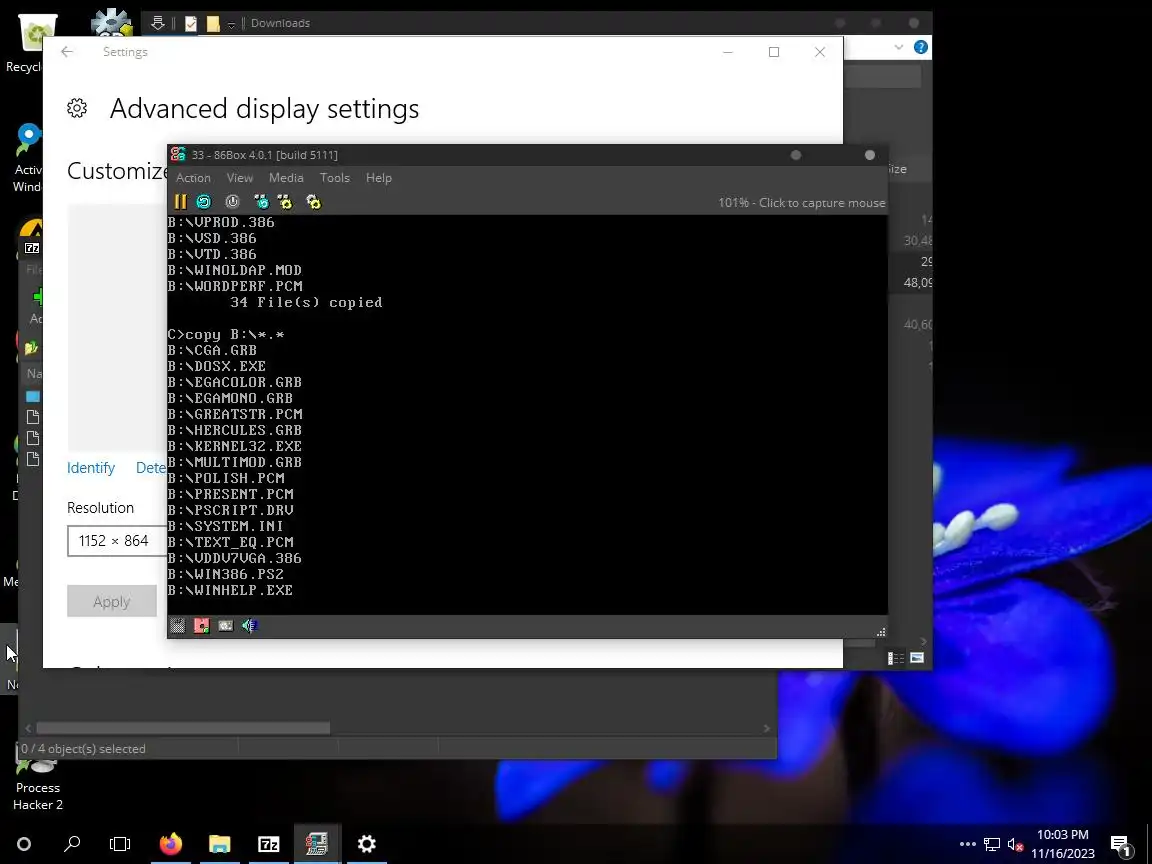Send Ctrl+Alt+Esc via 86Box toolbar icon
The width and height of the screenshot is (1152, 864).
tap(285, 202)
